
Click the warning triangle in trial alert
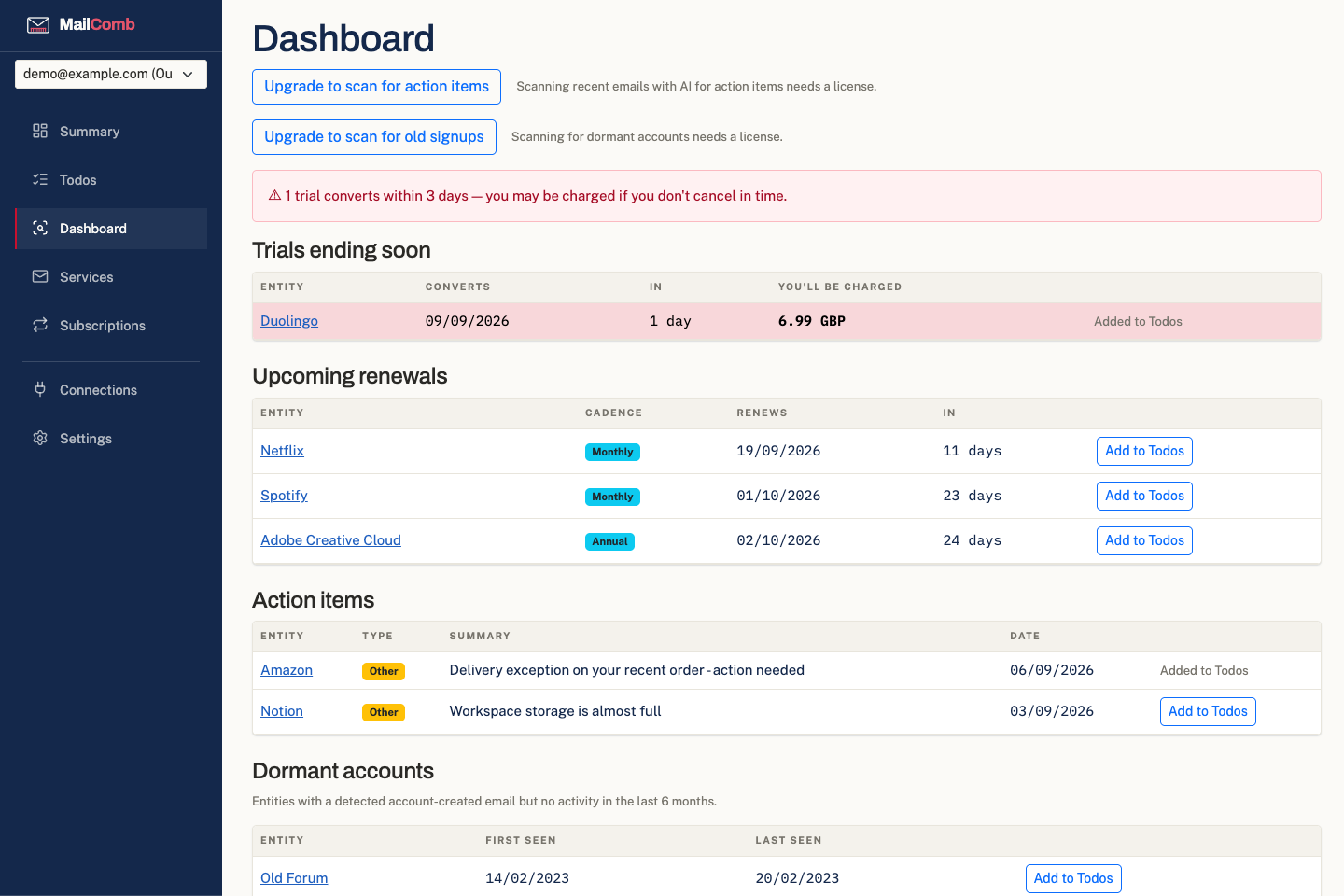[x=275, y=195]
